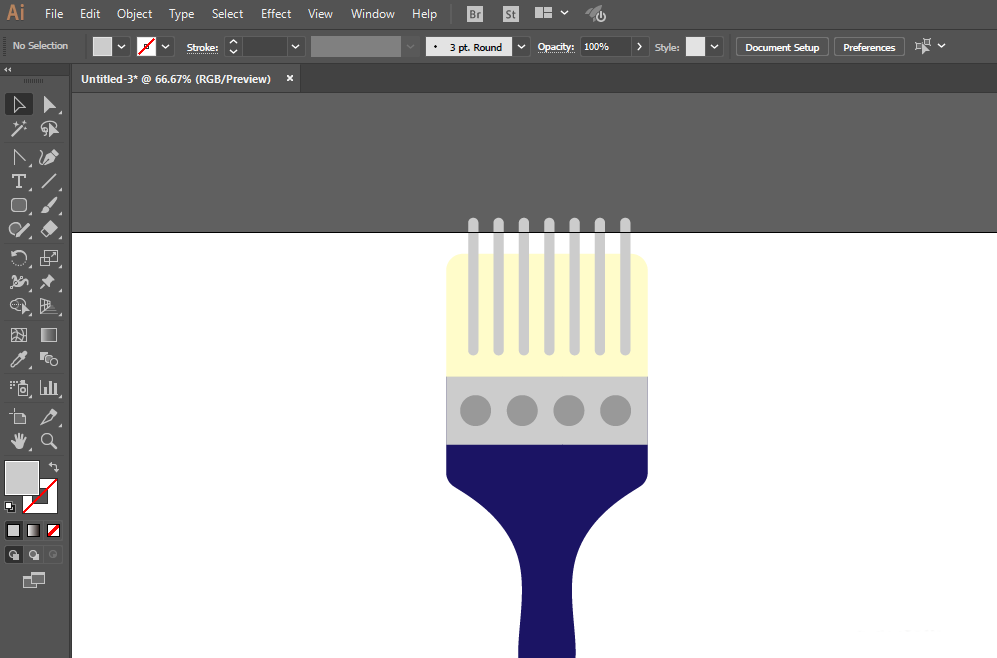Collapse the tools panel with double arrows
Viewport: 997px width, 658px height.
click(x=8, y=70)
